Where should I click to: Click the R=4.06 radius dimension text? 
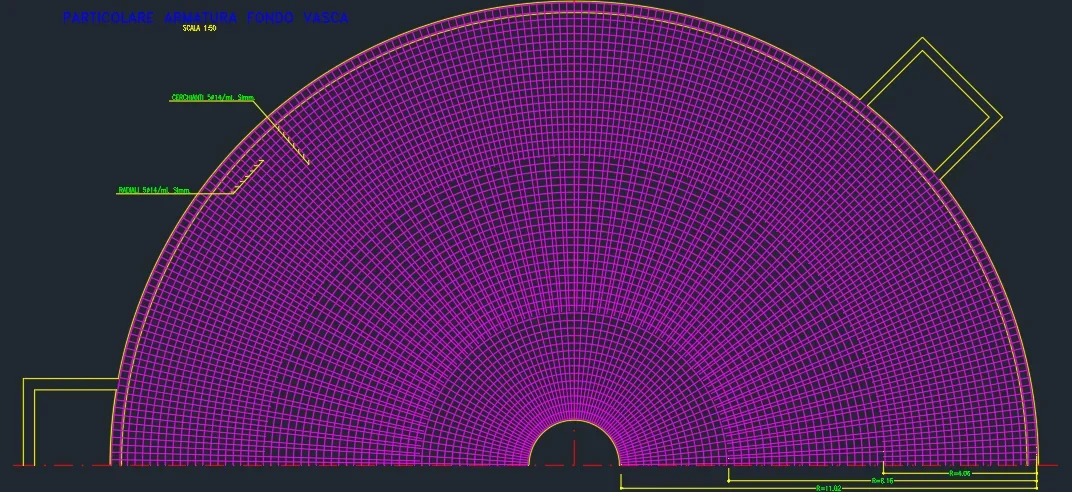(958, 473)
